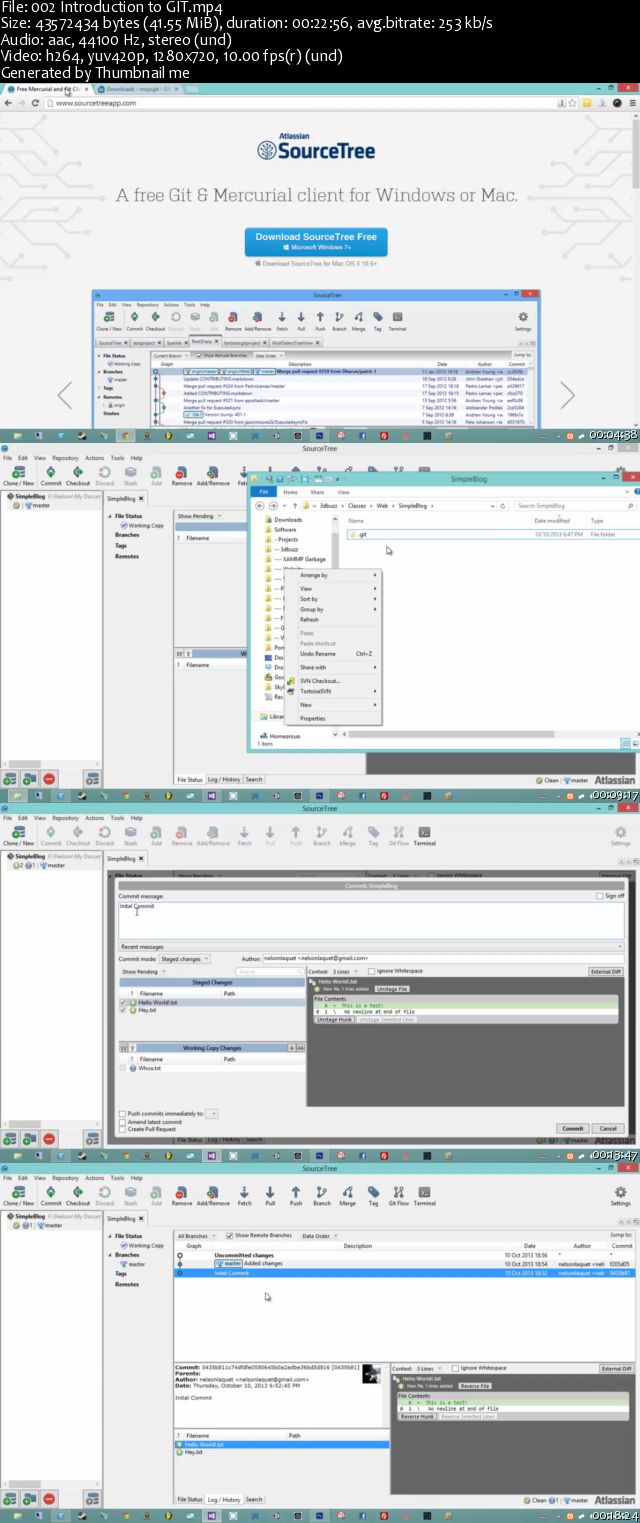Switch to the Downloads msysgit browser tab
The width and height of the screenshot is (640, 1523).
(136, 88)
